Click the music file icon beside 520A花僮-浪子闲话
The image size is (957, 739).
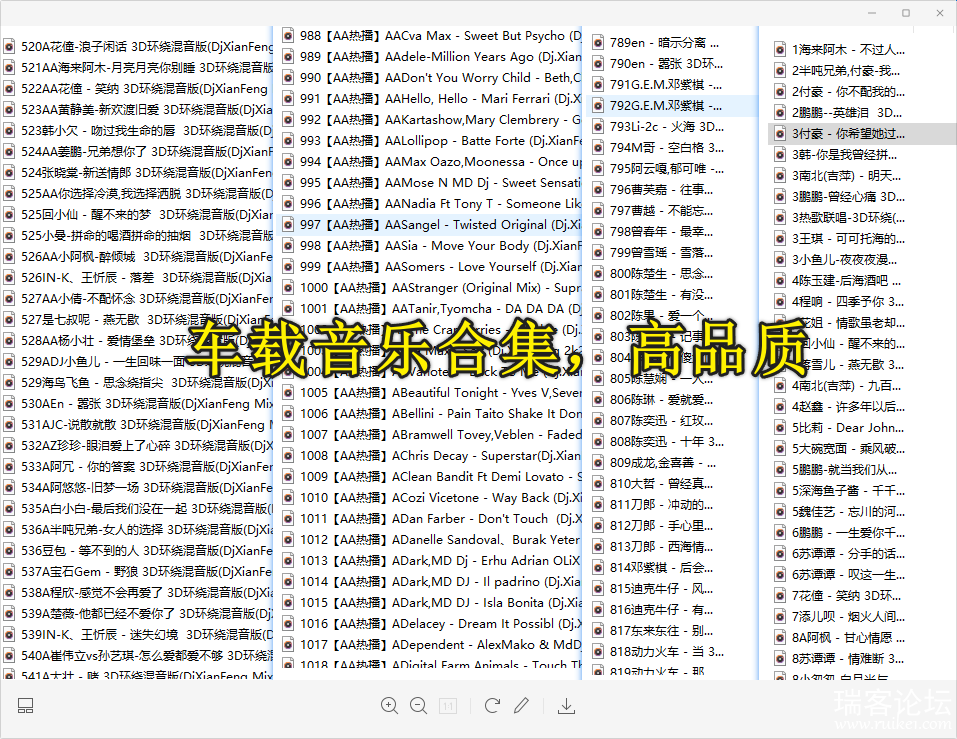click(x=9, y=46)
